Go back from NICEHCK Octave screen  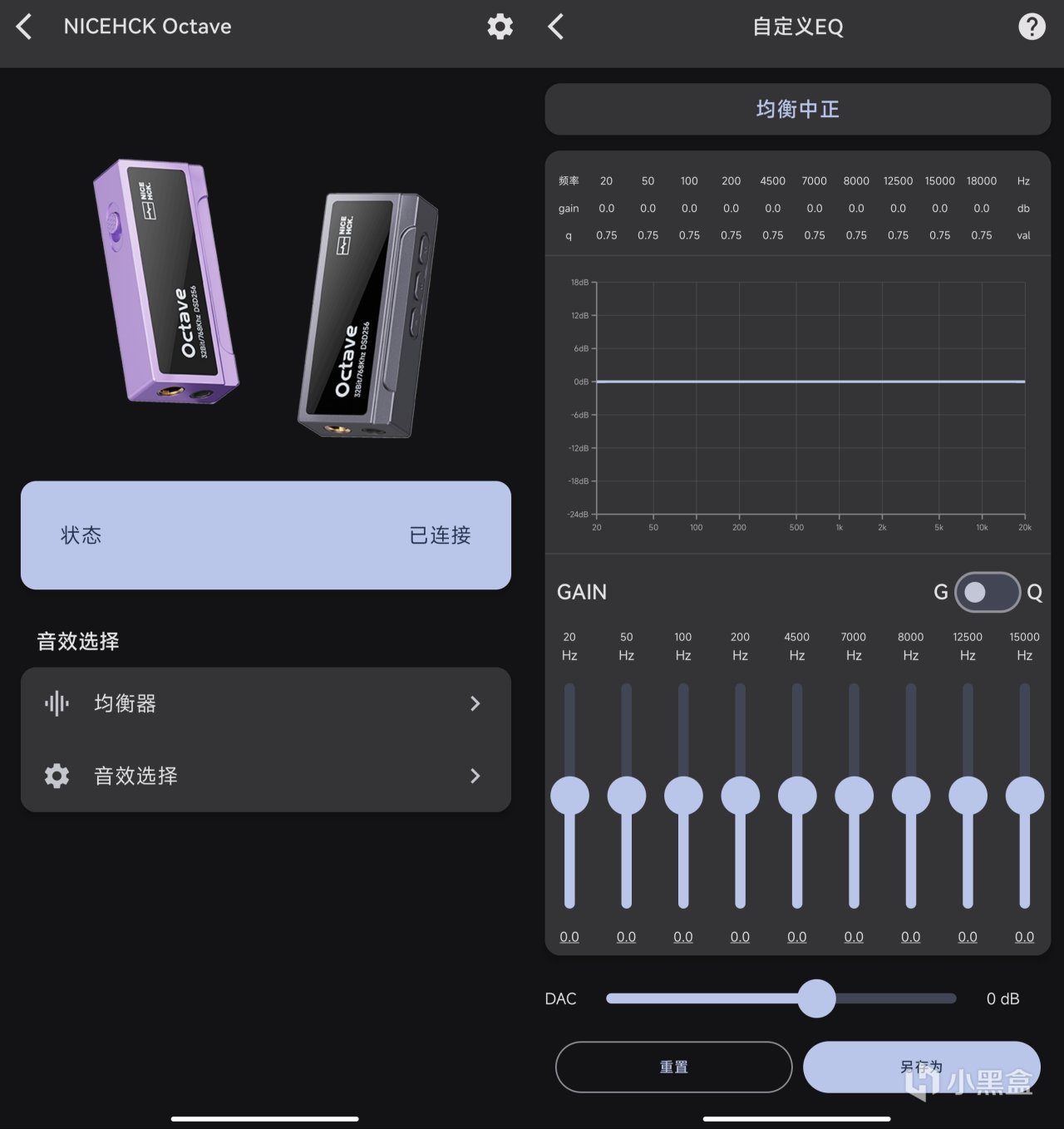pyautogui.click(x=24, y=27)
